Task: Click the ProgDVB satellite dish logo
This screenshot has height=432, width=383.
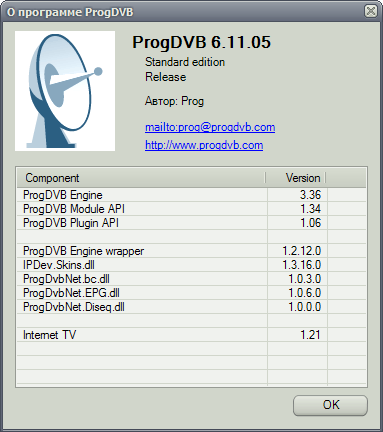Action: tap(65, 91)
